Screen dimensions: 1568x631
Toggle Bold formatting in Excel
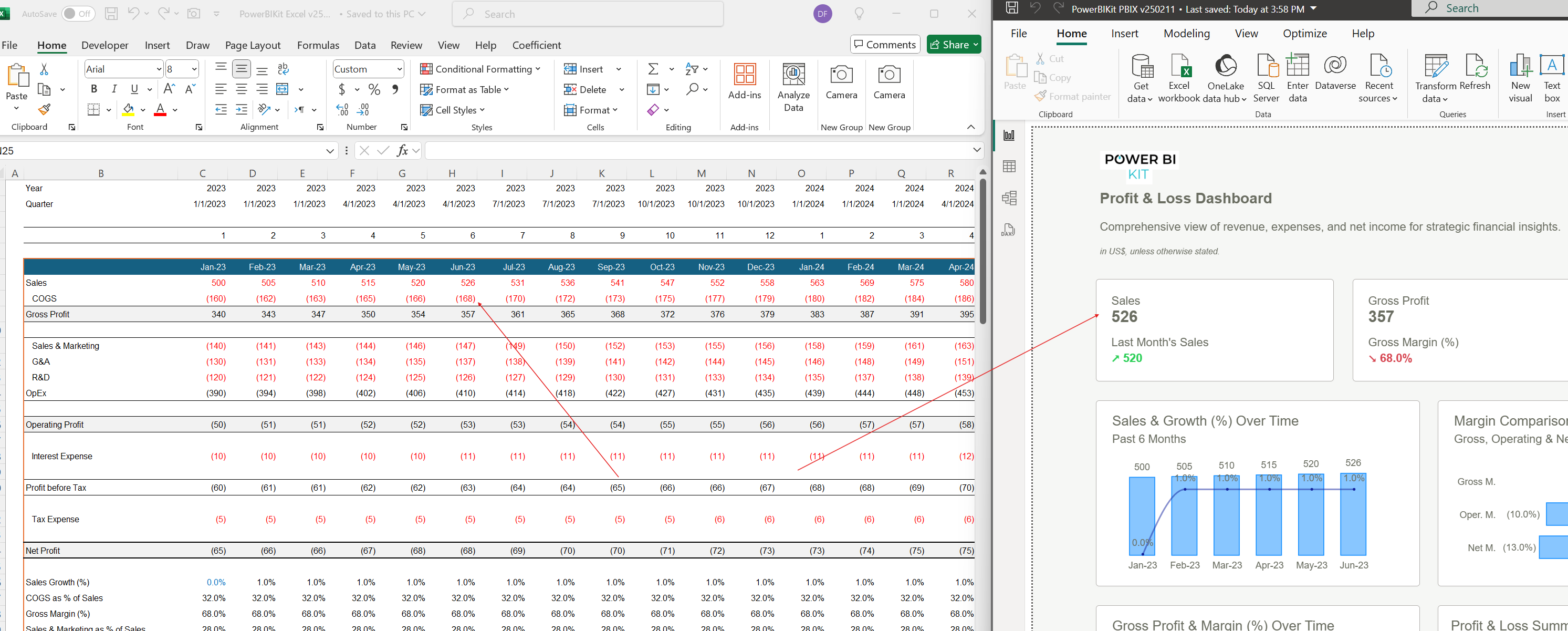click(94, 89)
